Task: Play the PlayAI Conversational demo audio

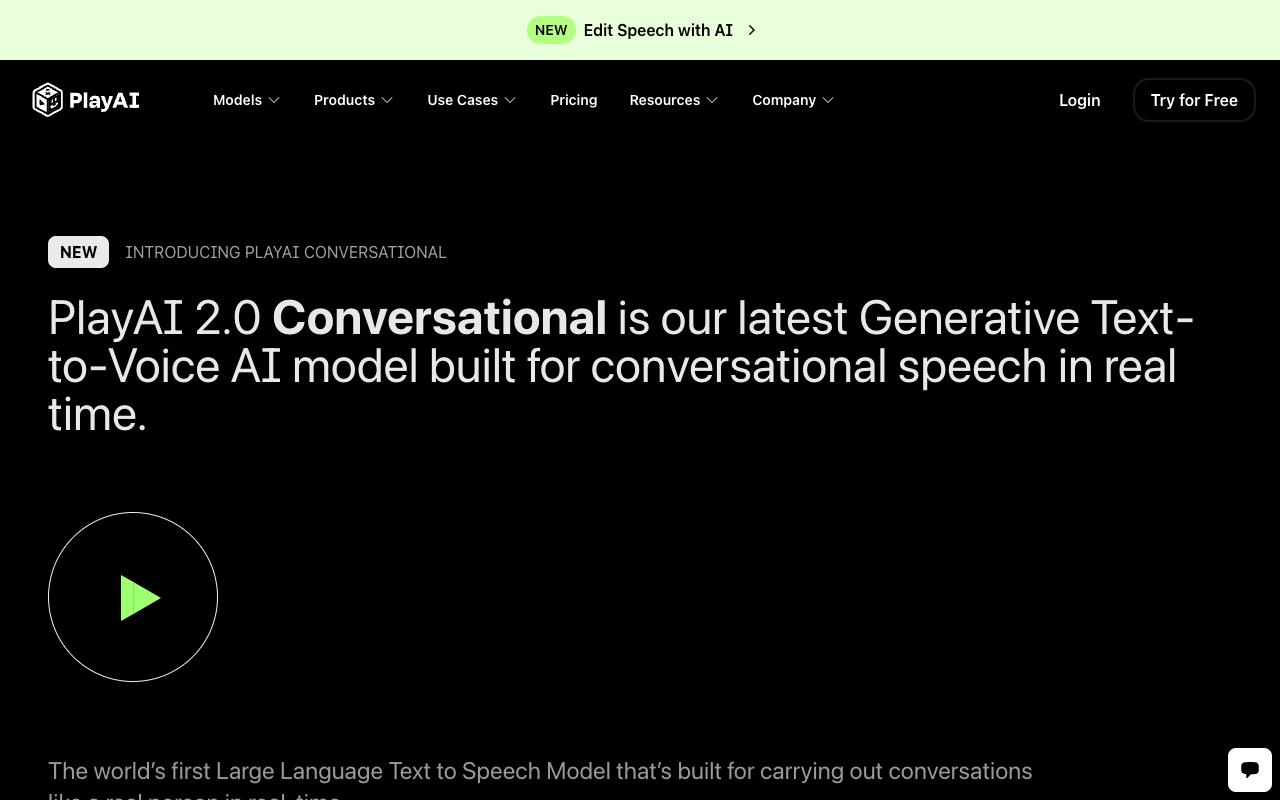Action: click(133, 597)
